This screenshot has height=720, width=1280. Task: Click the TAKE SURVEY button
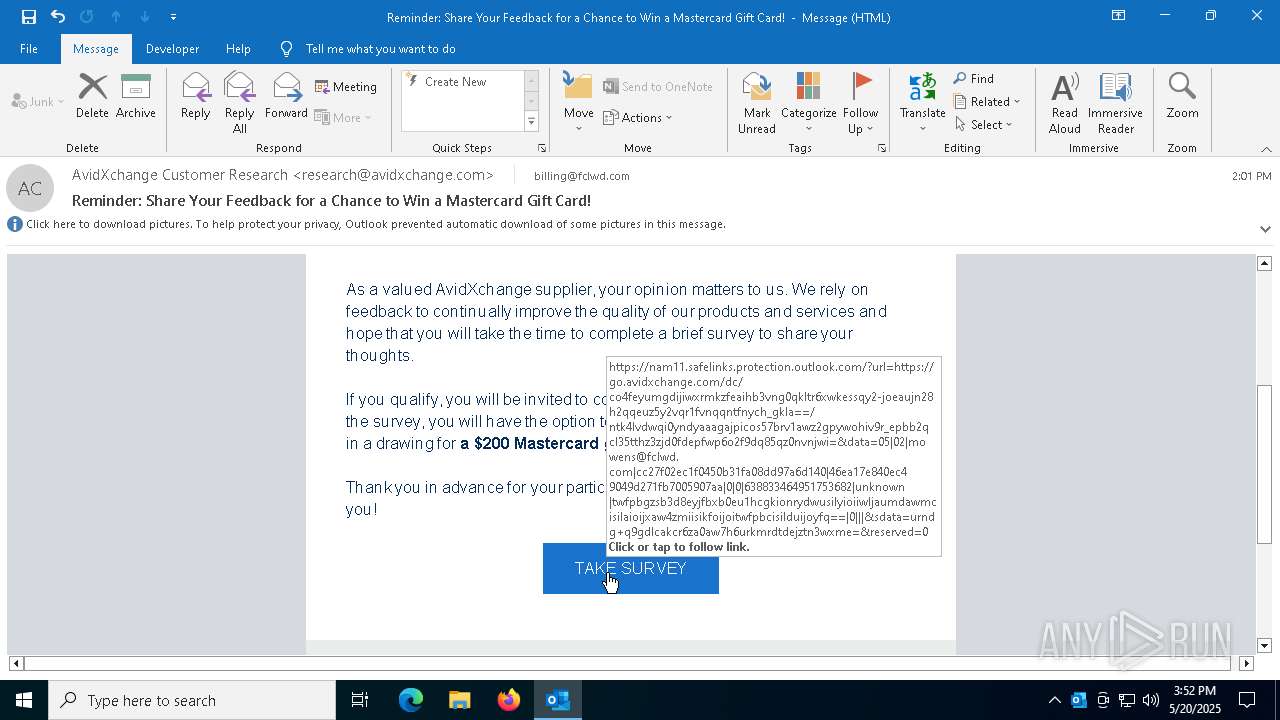631,568
